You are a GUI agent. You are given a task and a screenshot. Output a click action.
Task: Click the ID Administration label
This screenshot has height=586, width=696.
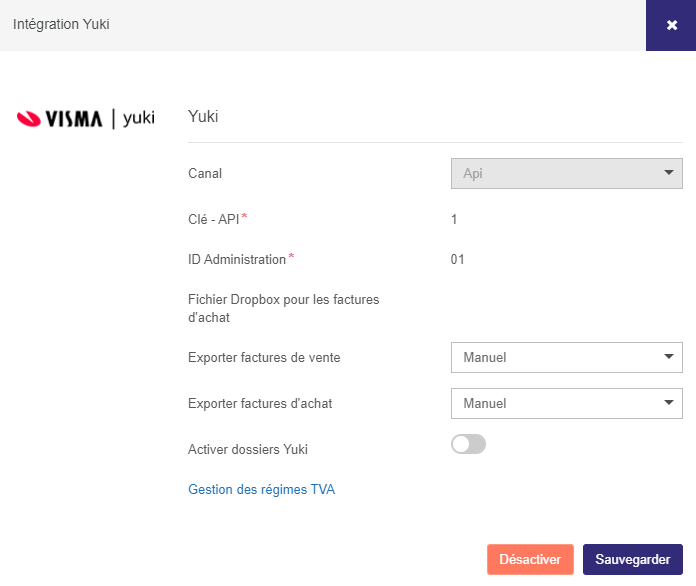237,259
